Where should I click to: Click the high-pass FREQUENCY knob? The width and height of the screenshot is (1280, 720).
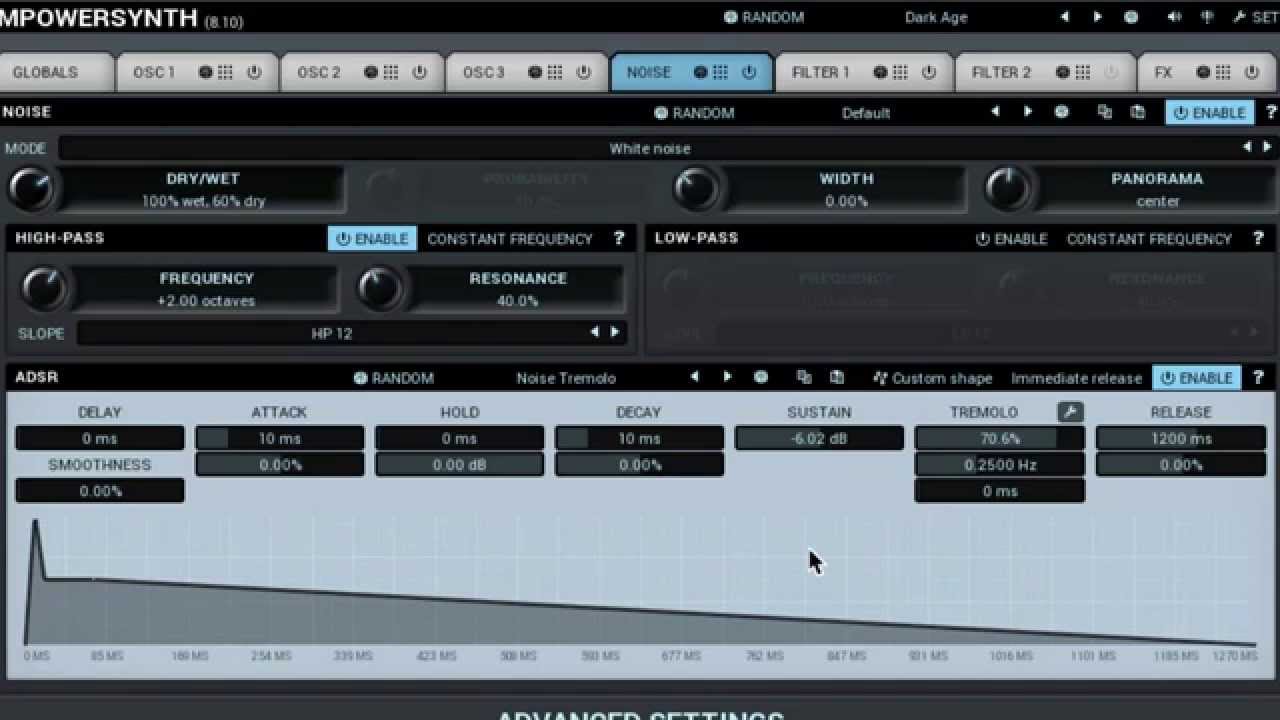(44, 288)
